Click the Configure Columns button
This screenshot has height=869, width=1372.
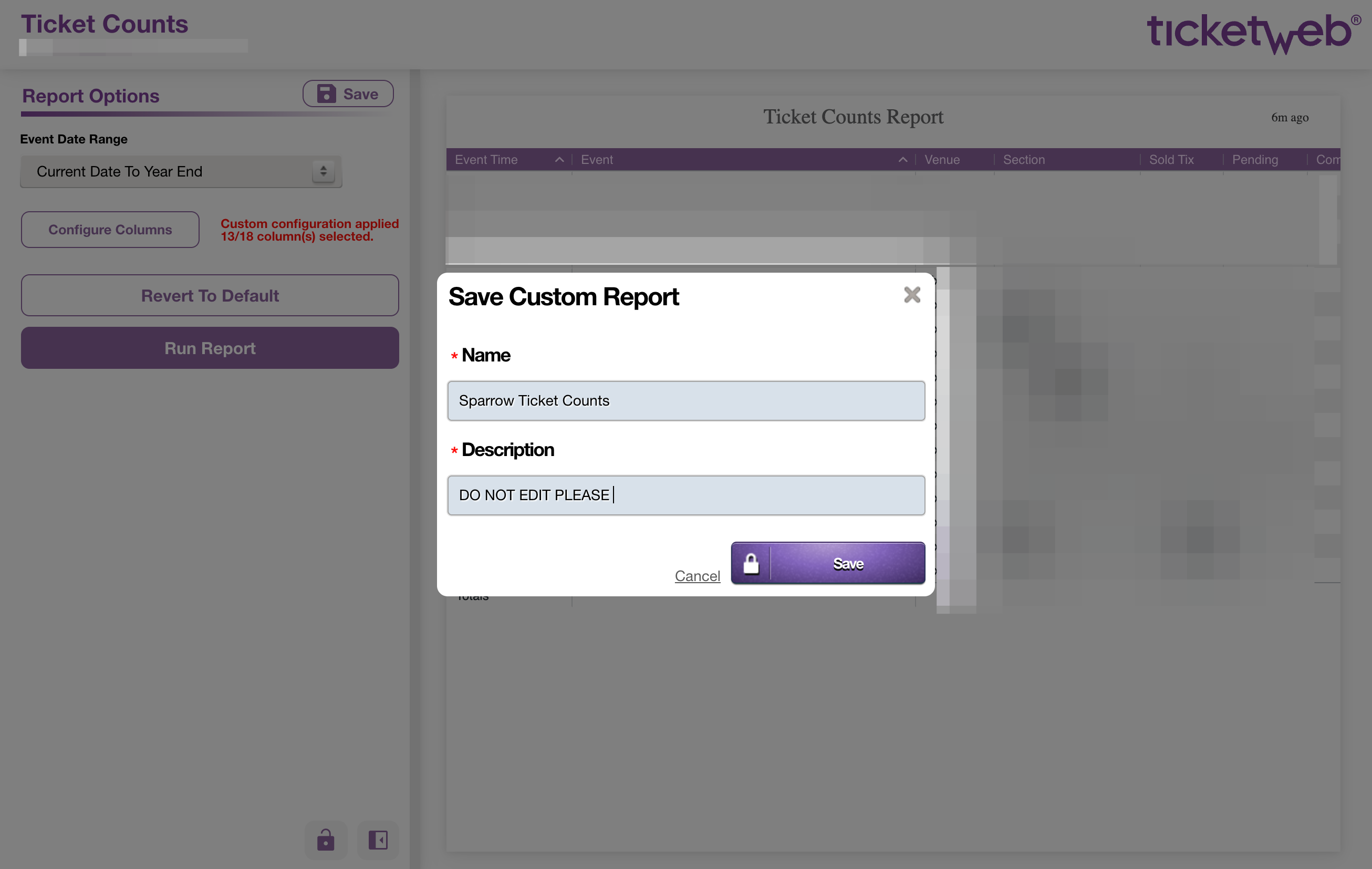tap(110, 230)
